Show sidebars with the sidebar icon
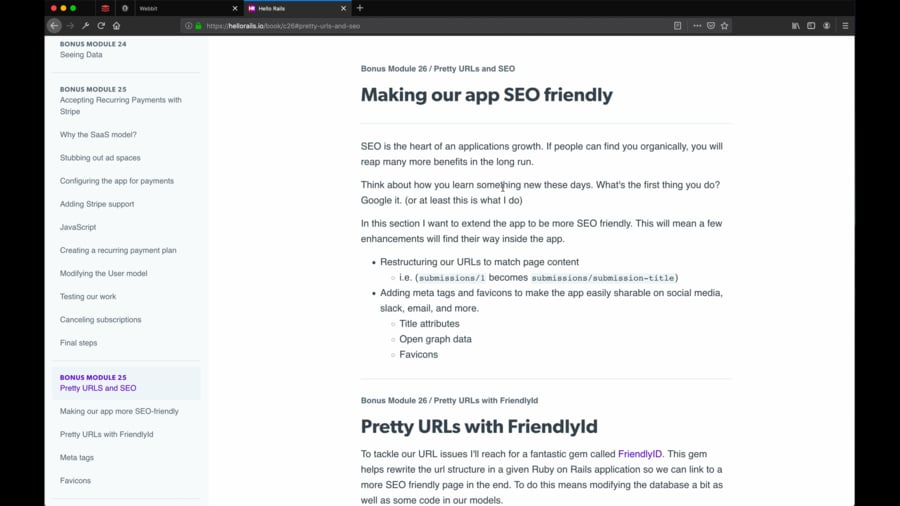 pyautogui.click(x=811, y=26)
